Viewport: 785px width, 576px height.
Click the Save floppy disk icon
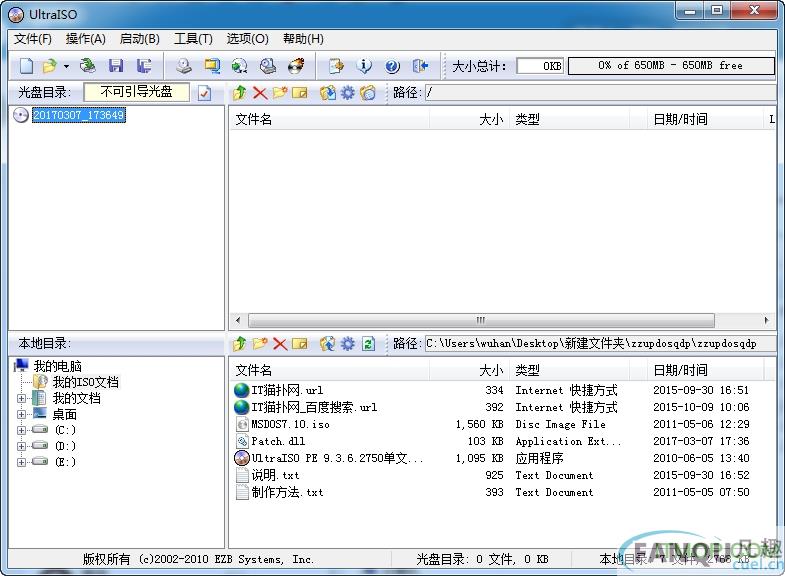click(116, 66)
